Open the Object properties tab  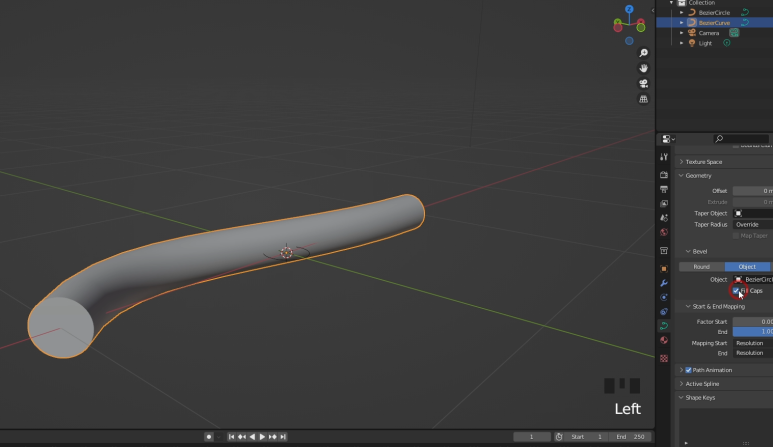664,269
